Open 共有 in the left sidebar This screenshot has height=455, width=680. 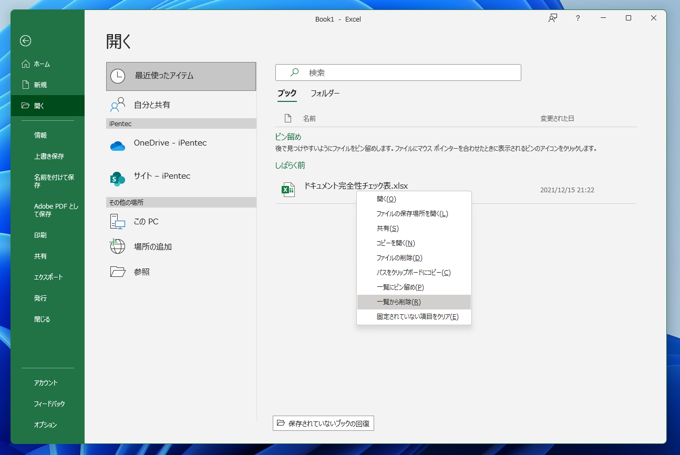click(x=40, y=256)
